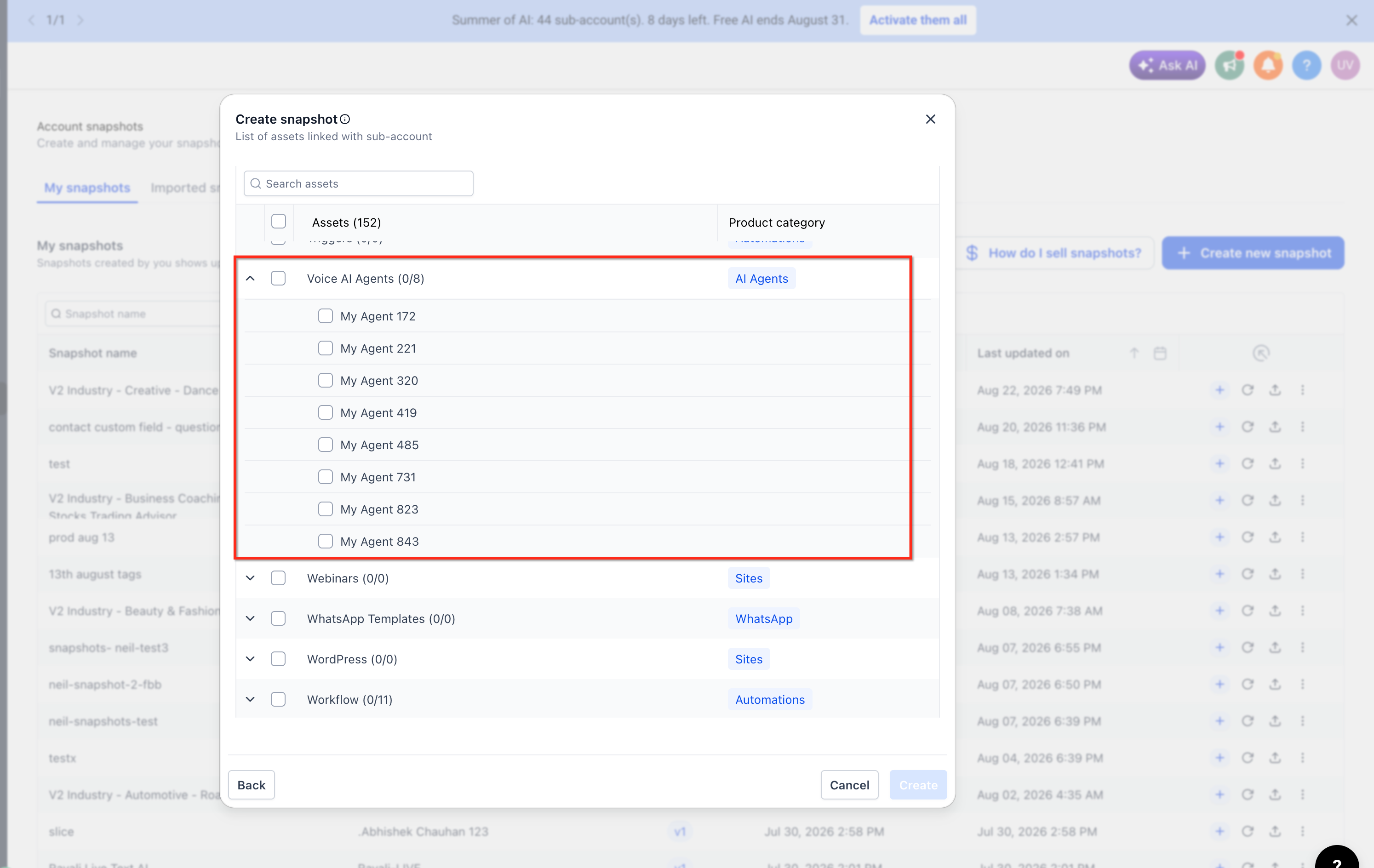
Task: Click Create new snapshot button
Action: 1253,253
